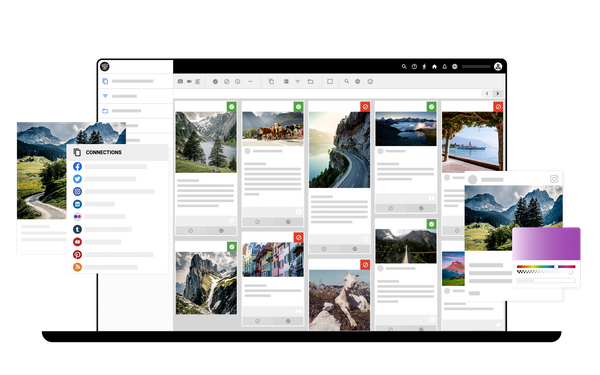Click the globe icon in the gray toolbar
The height and width of the screenshot is (375, 600).
coord(357,82)
